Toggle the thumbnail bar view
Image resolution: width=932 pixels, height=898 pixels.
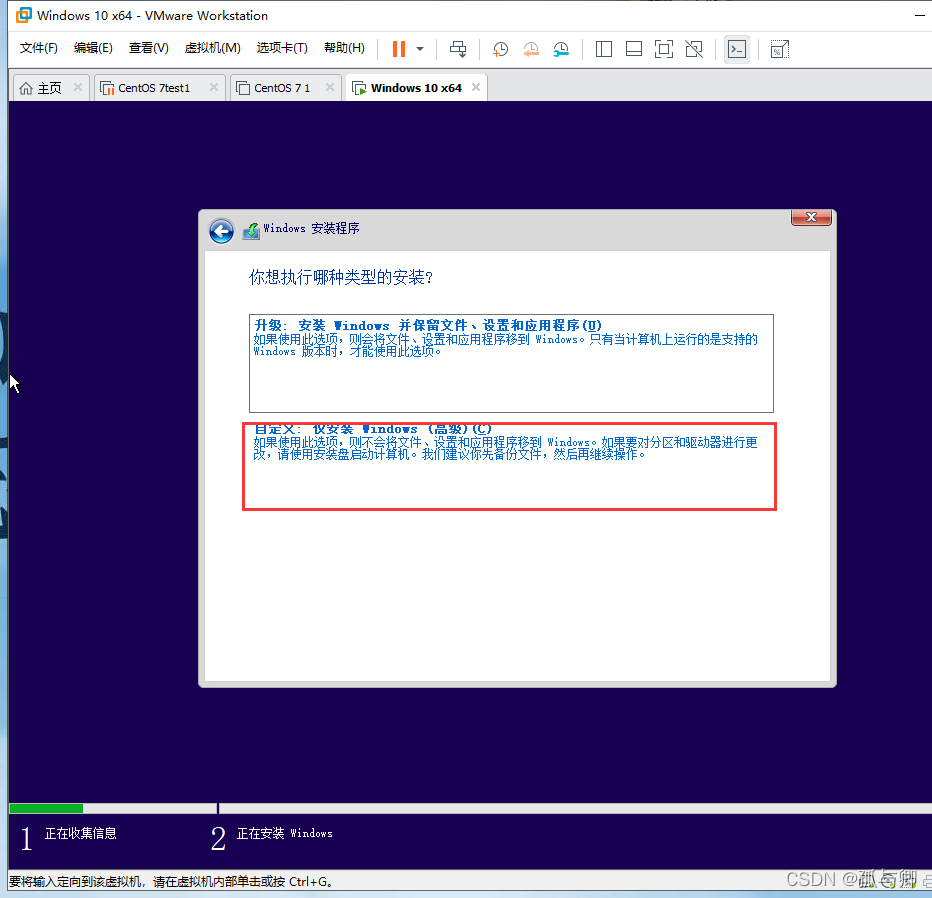point(634,49)
